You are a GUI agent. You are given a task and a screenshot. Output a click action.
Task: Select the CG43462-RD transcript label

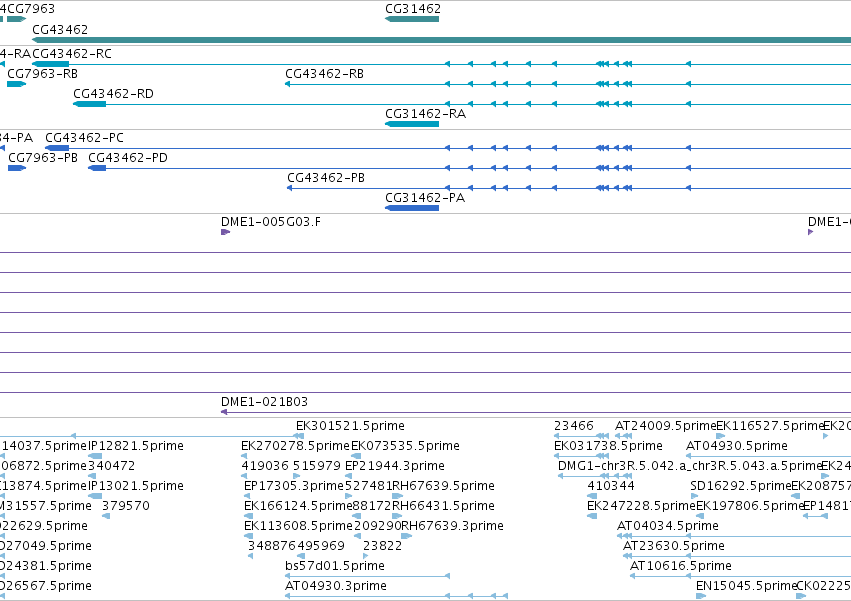(x=113, y=93)
